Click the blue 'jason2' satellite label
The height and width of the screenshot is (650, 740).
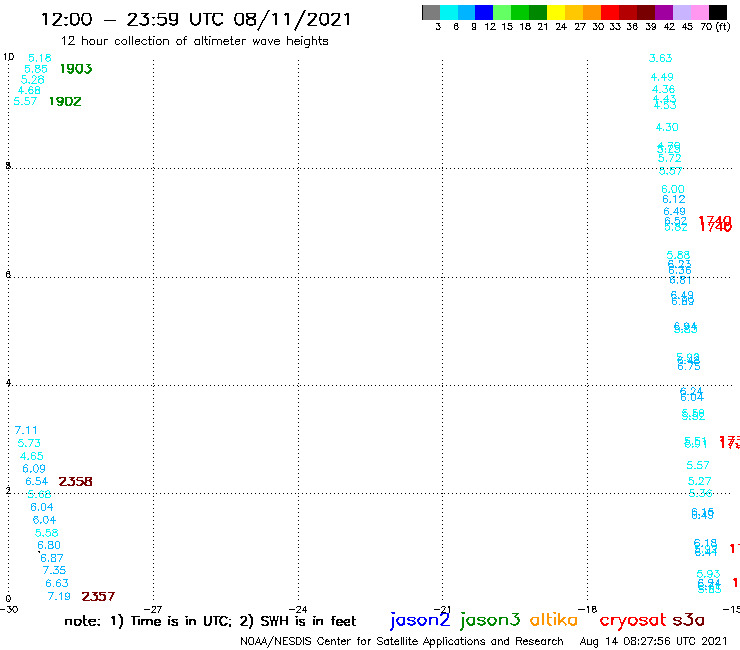(x=420, y=620)
